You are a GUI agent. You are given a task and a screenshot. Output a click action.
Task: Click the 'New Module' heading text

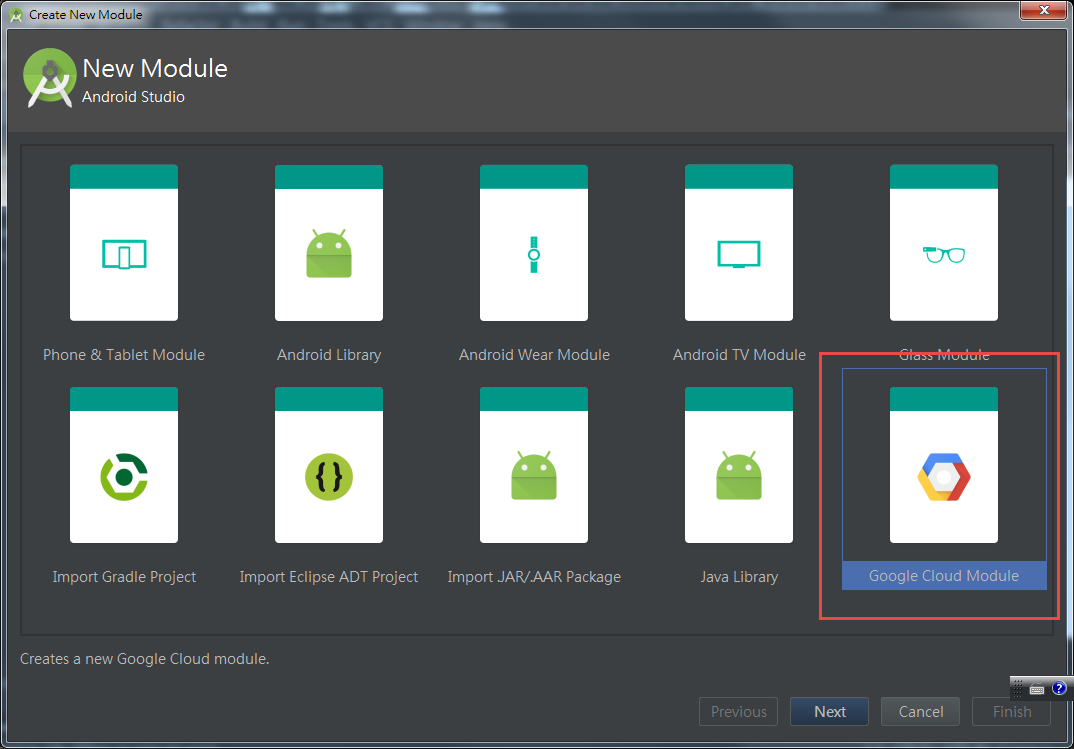tap(155, 68)
